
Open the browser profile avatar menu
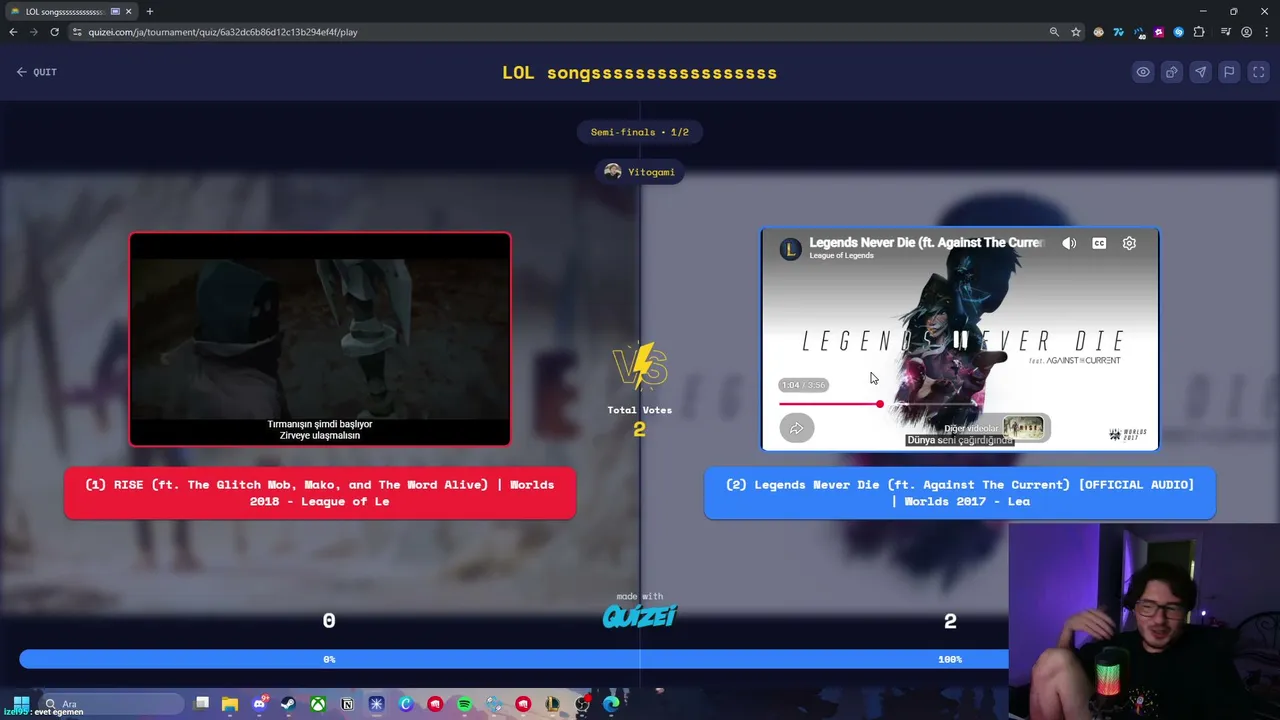(x=1246, y=32)
